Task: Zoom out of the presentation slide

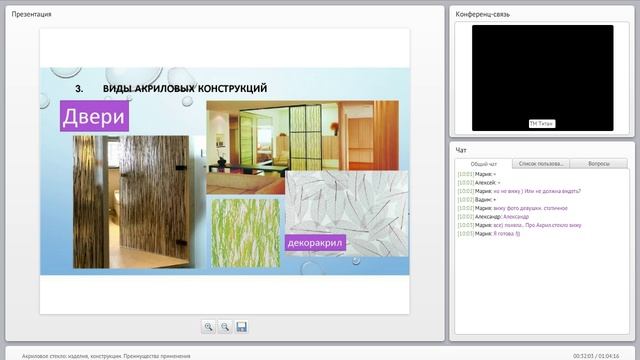Action: pyautogui.click(x=225, y=327)
